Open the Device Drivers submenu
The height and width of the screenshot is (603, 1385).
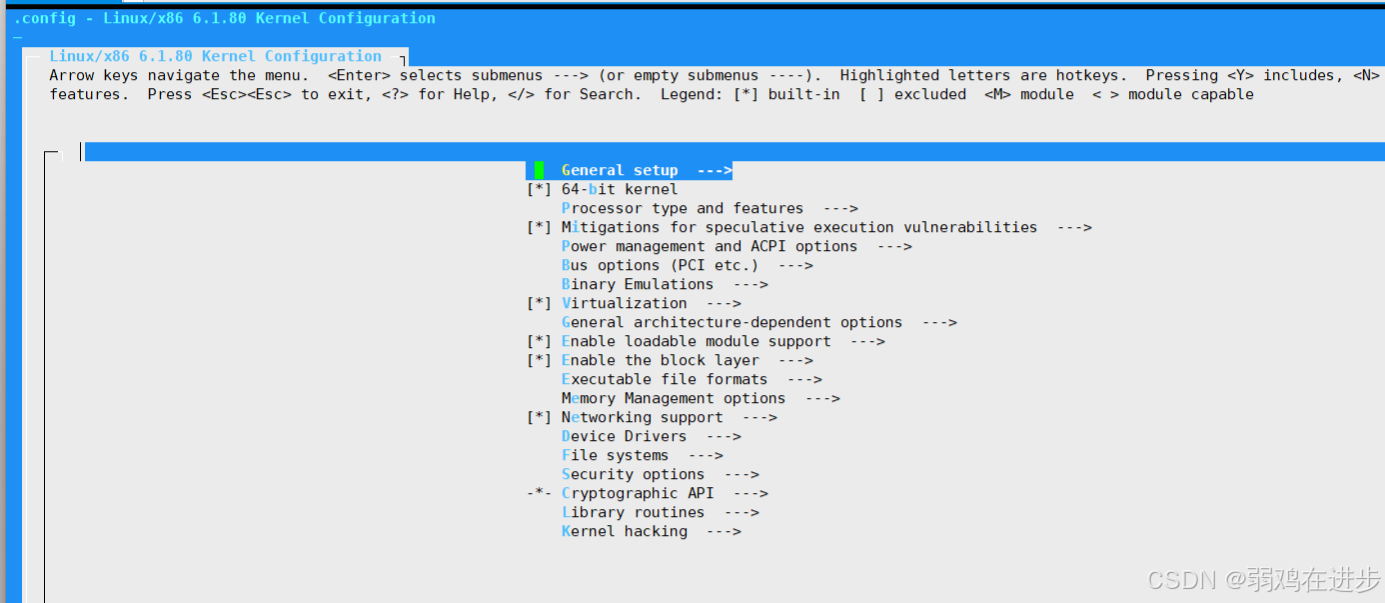(652, 436)
